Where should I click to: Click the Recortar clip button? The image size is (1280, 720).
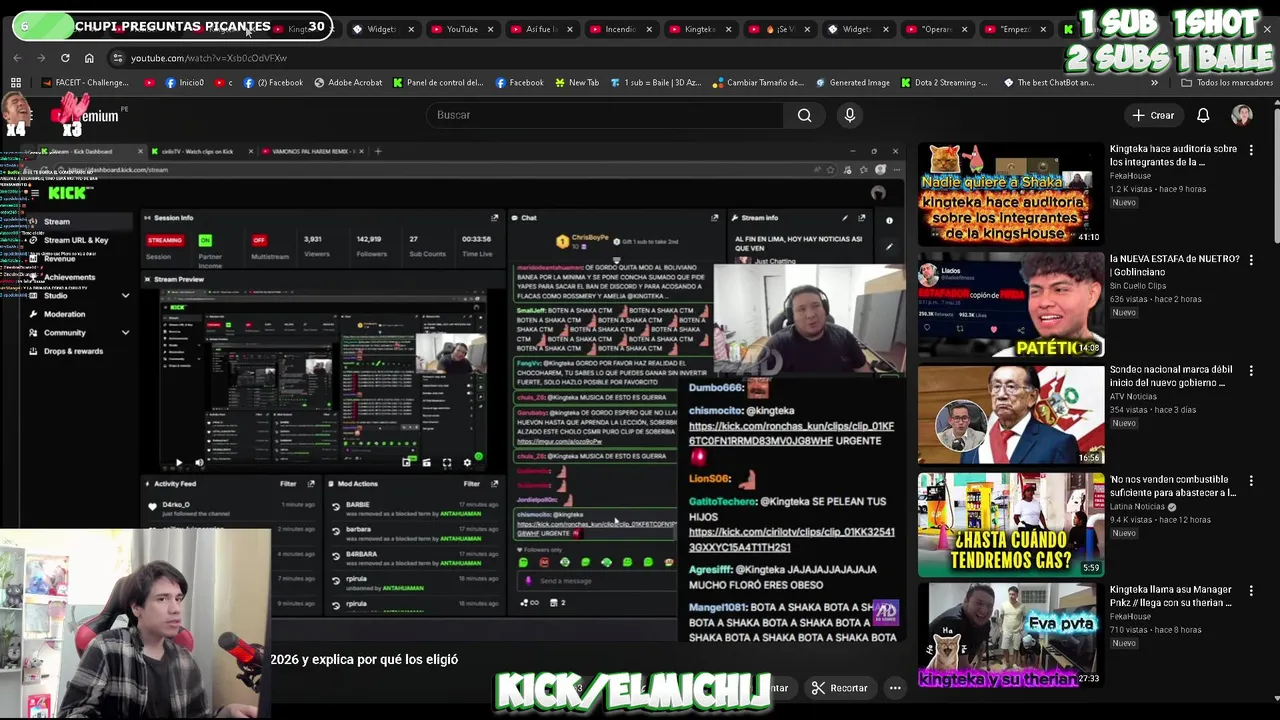(x=839, y=688)
